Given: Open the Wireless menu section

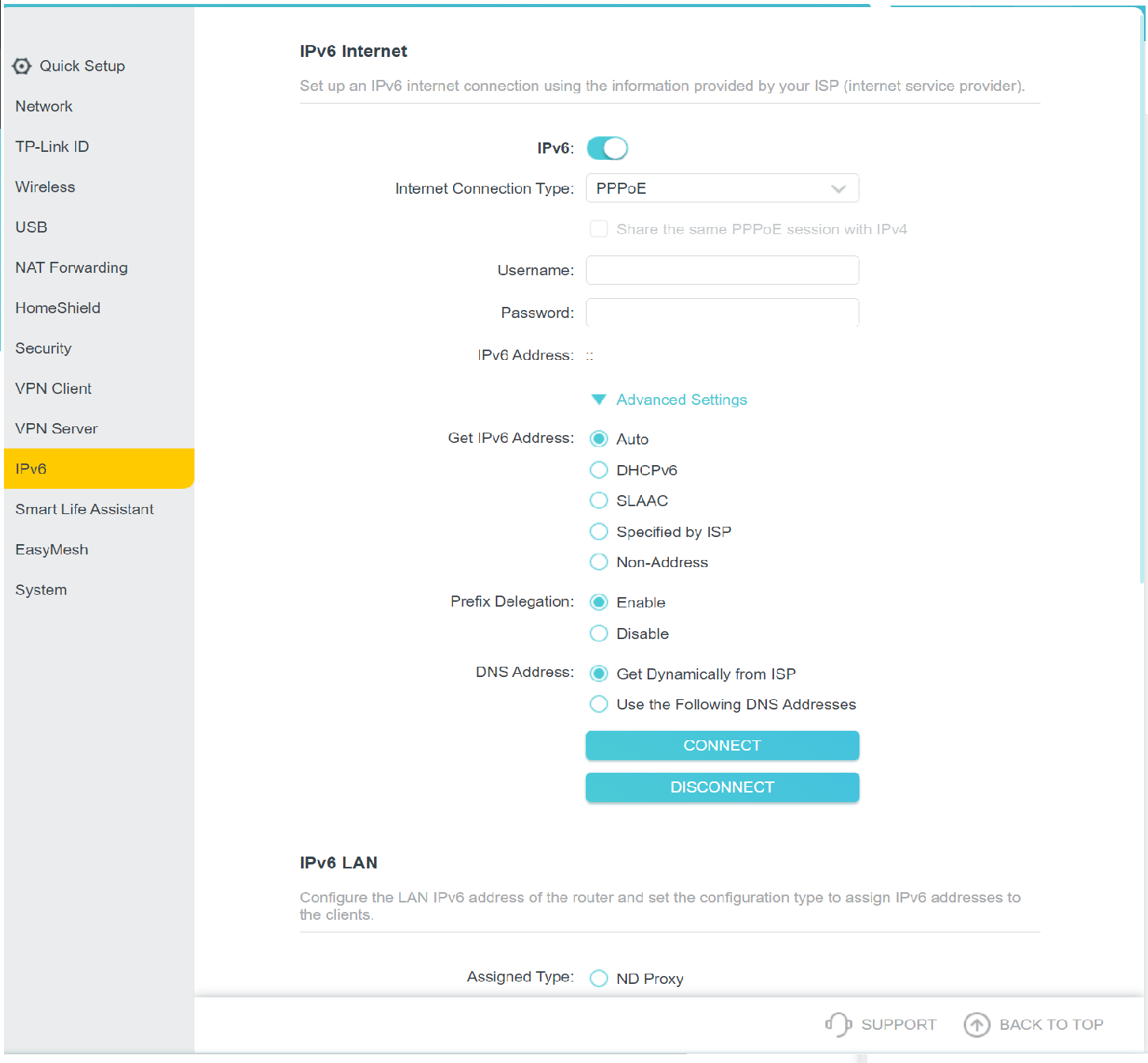Looking at the screenshot, I should (45, 187).
